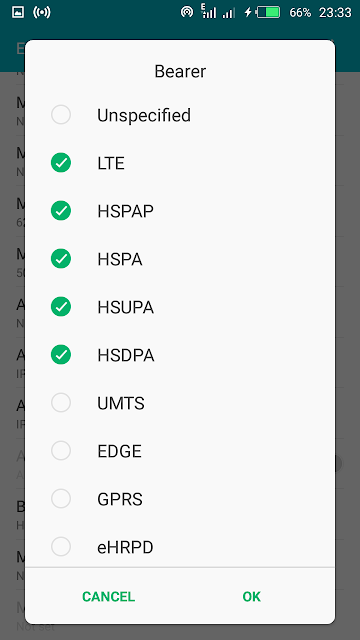The height and width of the screenshot is (640, 360).
Task: Tap the wireless hotspot indicator icon
Action: tap(187, 12)
